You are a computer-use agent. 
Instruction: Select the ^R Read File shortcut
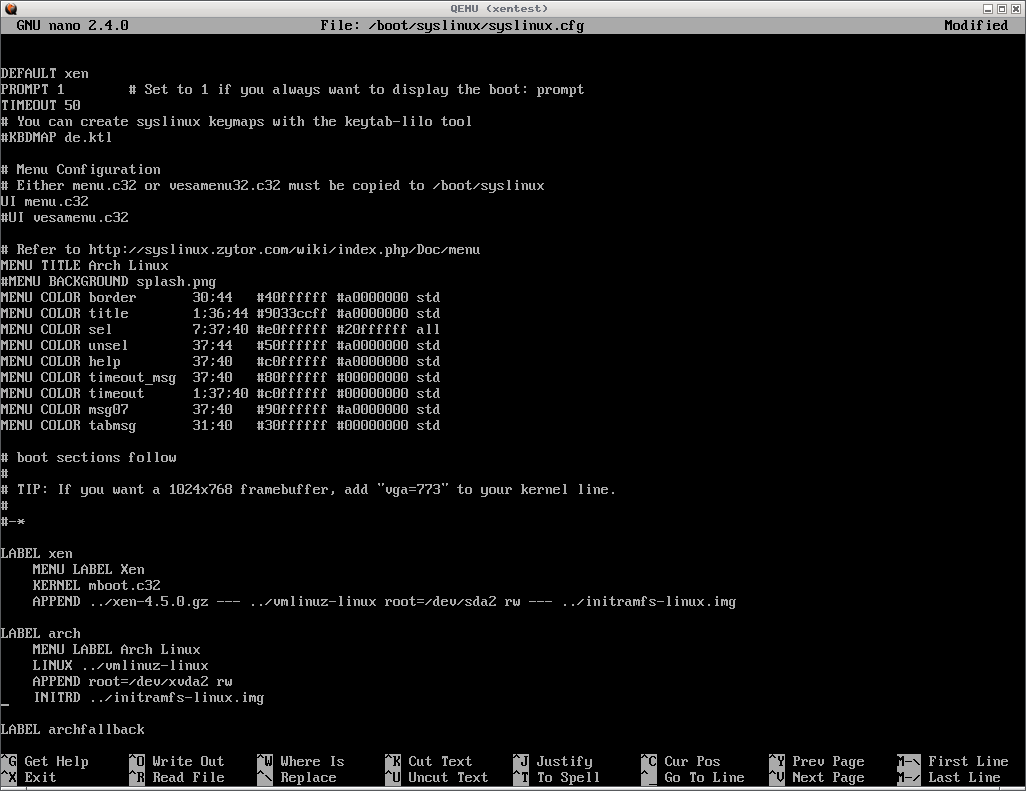click(176, 777)
